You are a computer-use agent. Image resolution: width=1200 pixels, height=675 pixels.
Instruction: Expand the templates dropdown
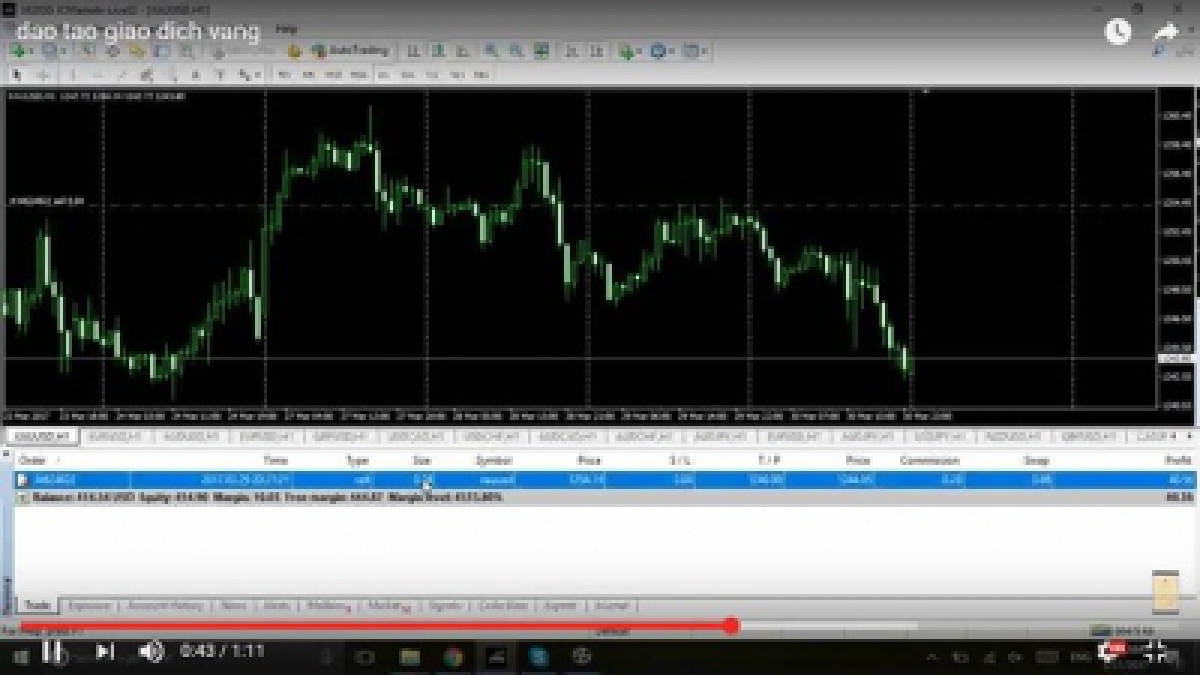pos(706,51)
